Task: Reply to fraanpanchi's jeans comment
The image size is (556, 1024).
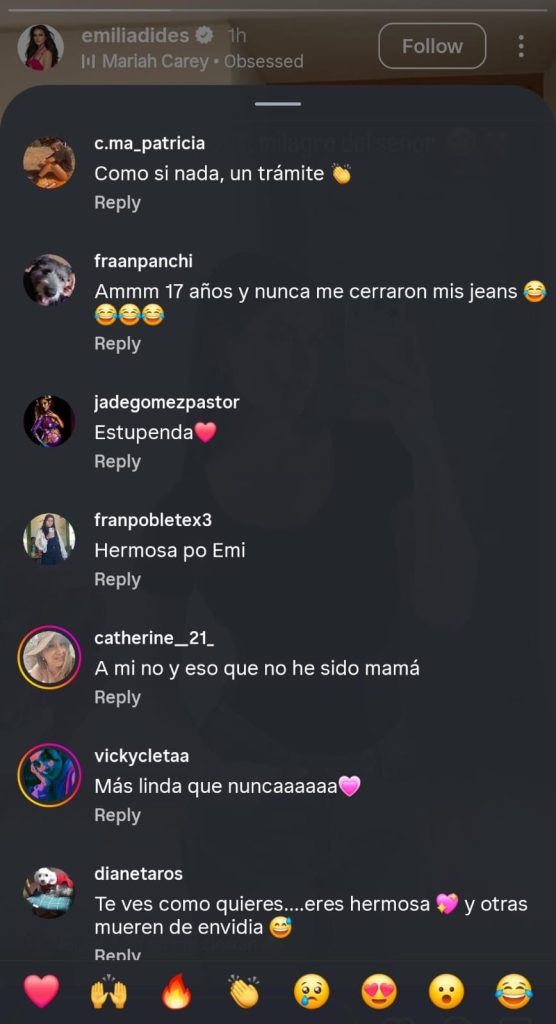Action: pos(118,344)
